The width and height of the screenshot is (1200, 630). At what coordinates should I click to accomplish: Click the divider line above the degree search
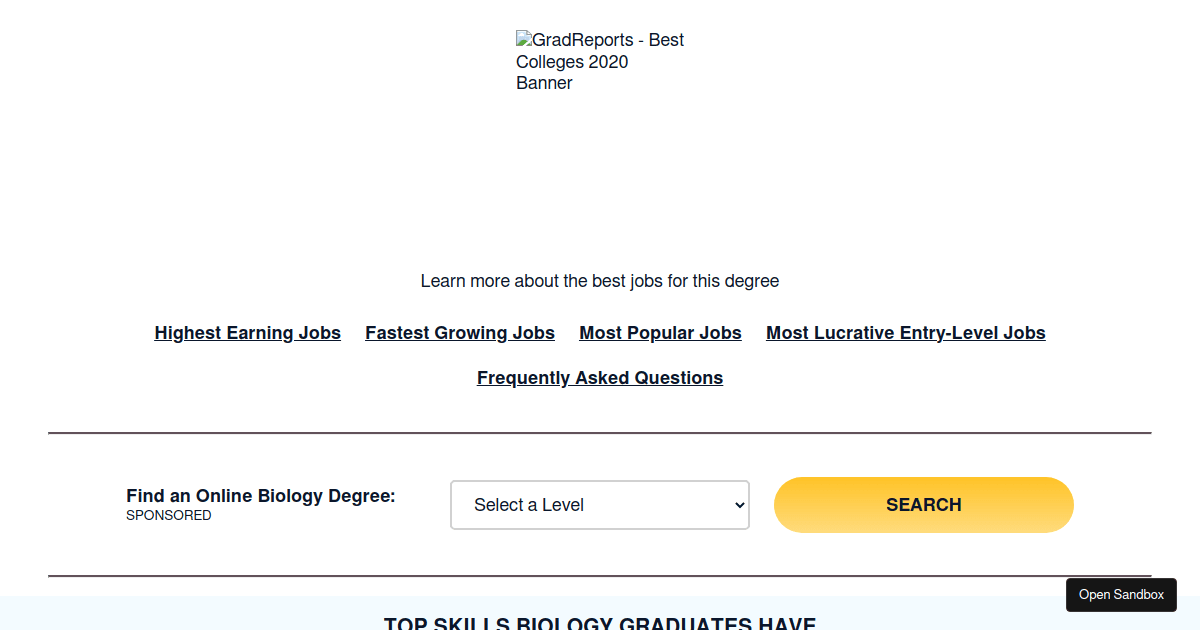(x=600, y=433)
